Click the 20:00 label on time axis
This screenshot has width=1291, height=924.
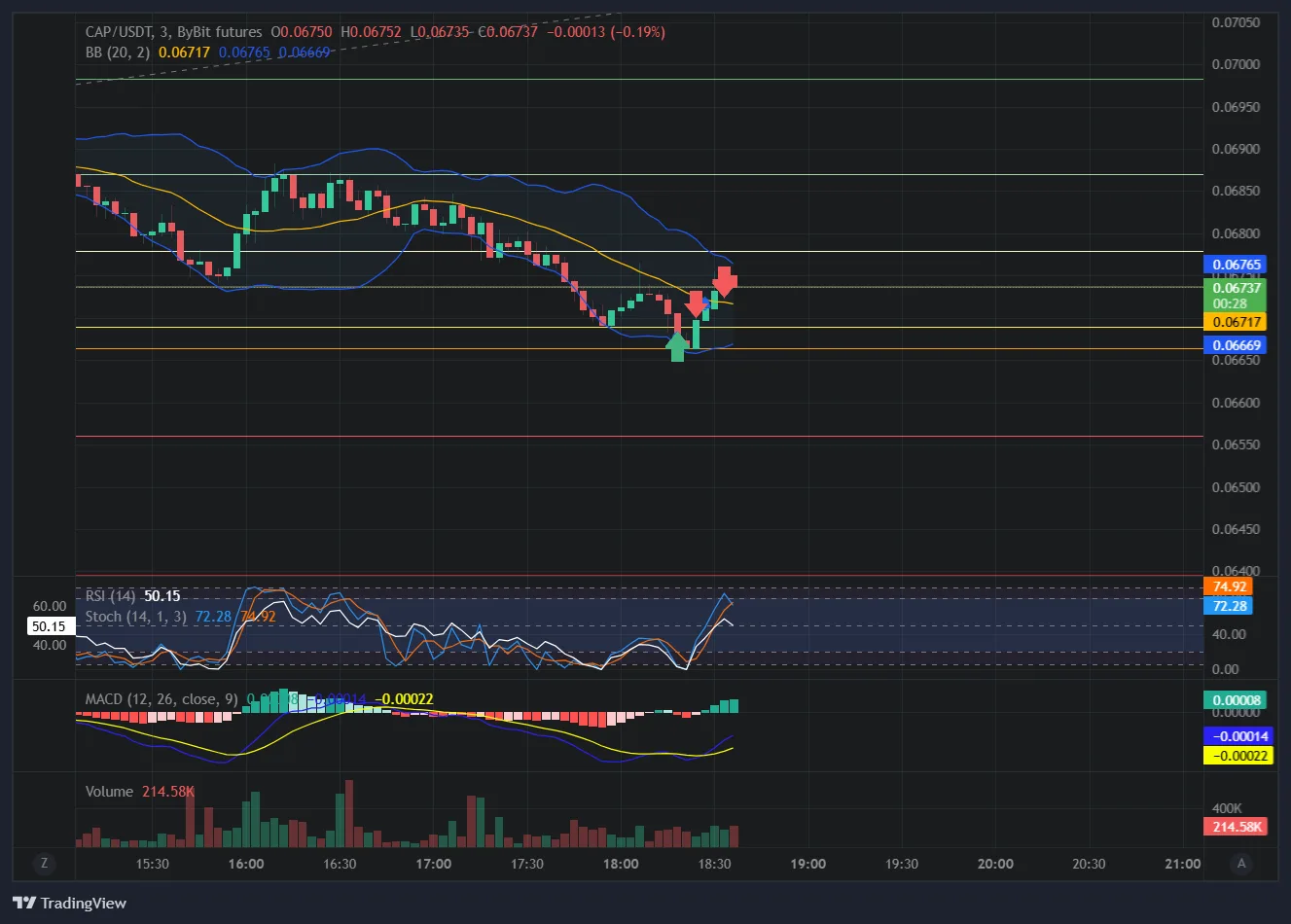tap(995, 864)
